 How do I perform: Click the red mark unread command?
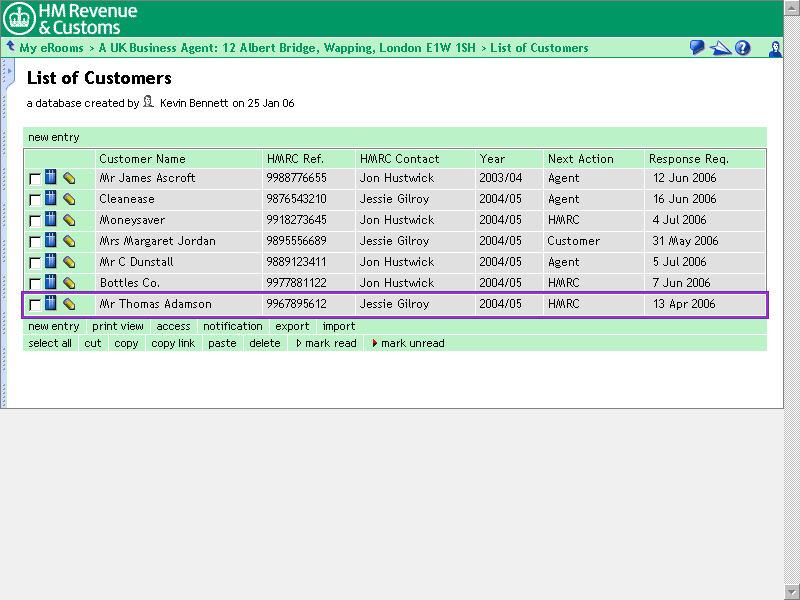pyautogui.click(x=408, y=343)
